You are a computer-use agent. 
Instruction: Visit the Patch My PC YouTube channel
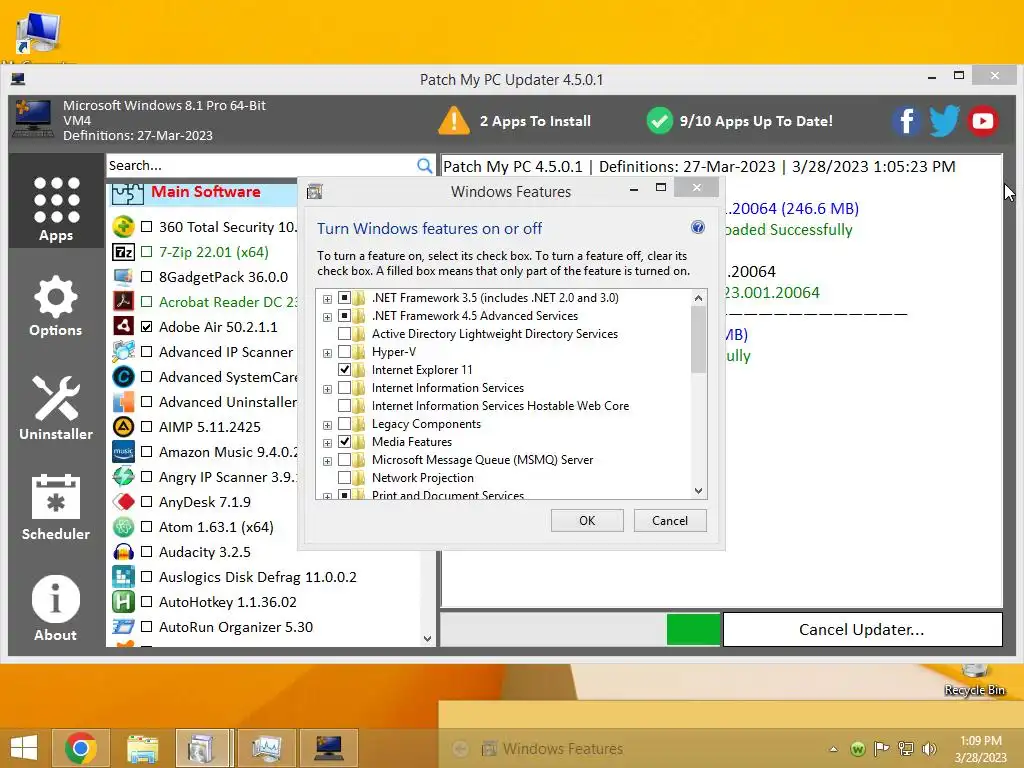pos(982,121)
